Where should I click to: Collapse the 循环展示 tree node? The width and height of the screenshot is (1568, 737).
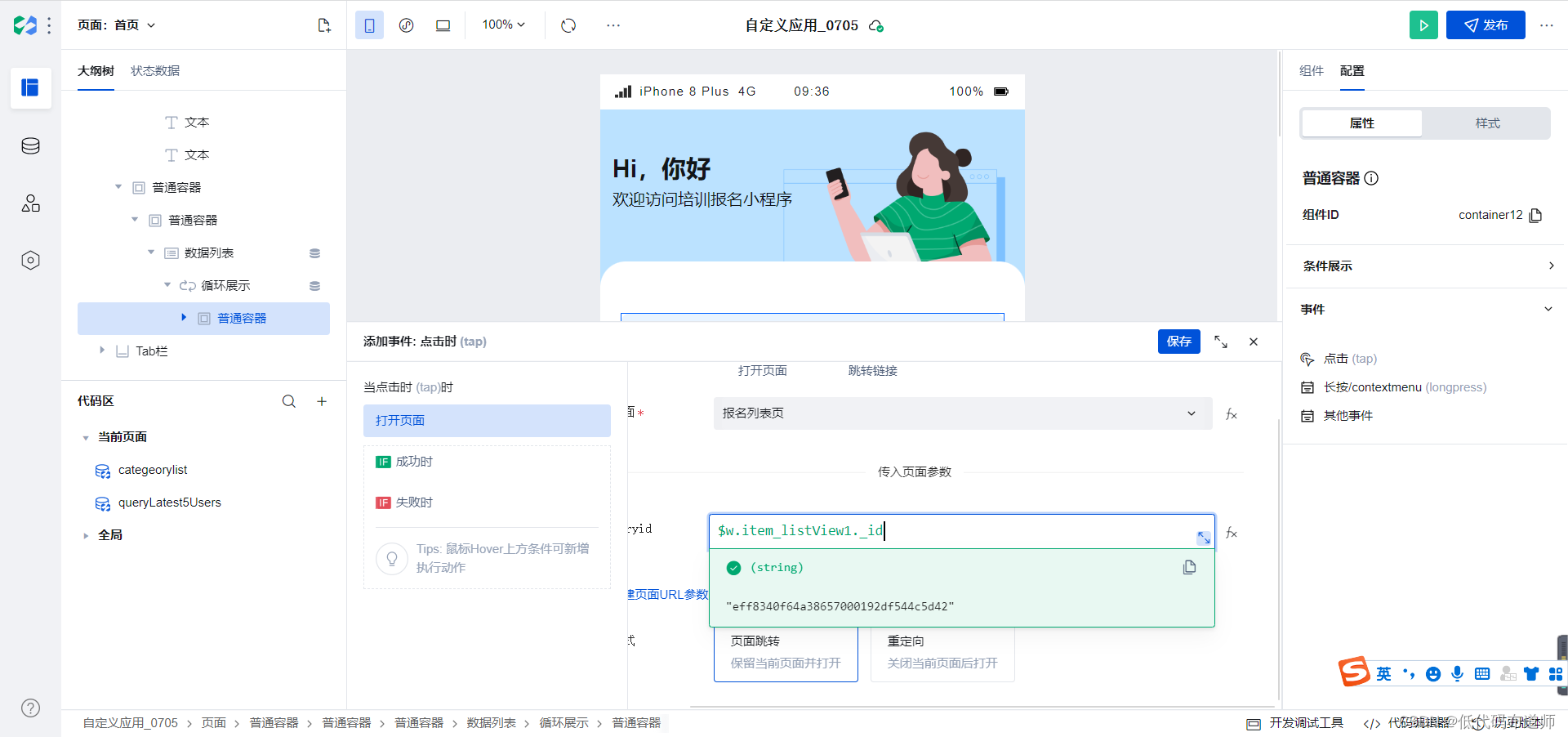pos(167,285)
